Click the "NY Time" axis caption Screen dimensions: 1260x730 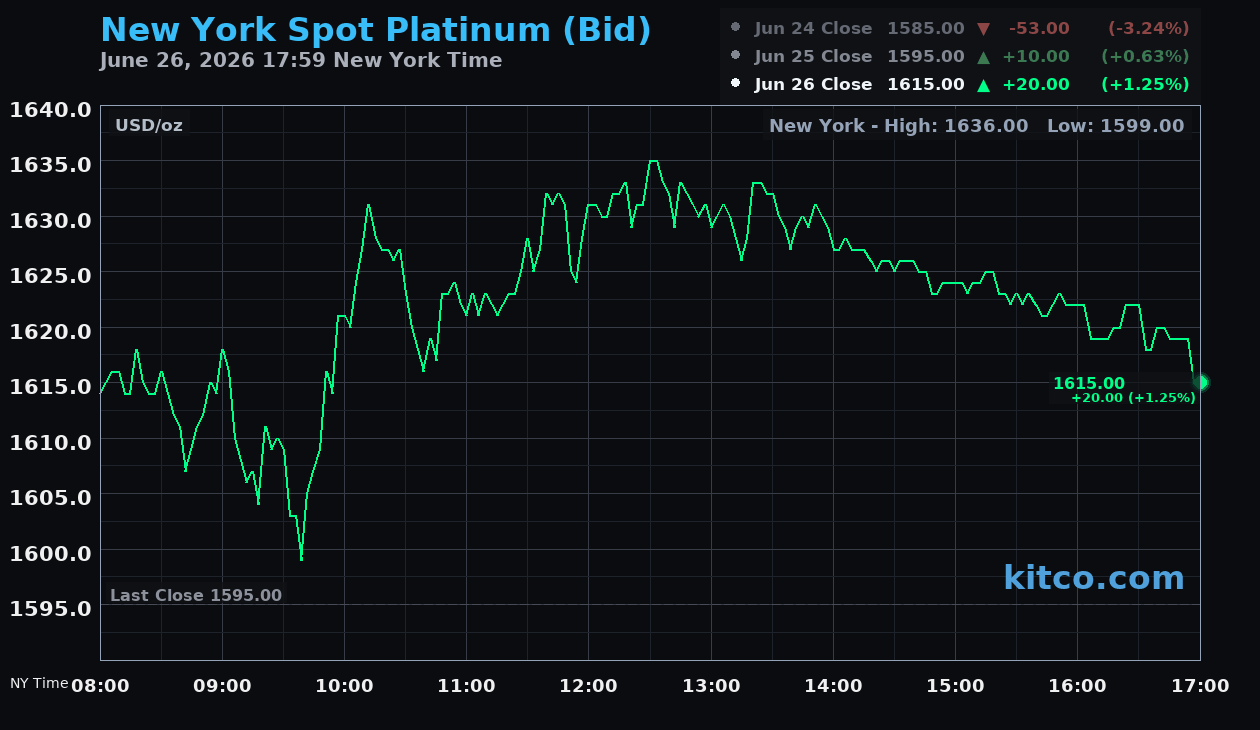pyautogui.click(x=39, y=683)
